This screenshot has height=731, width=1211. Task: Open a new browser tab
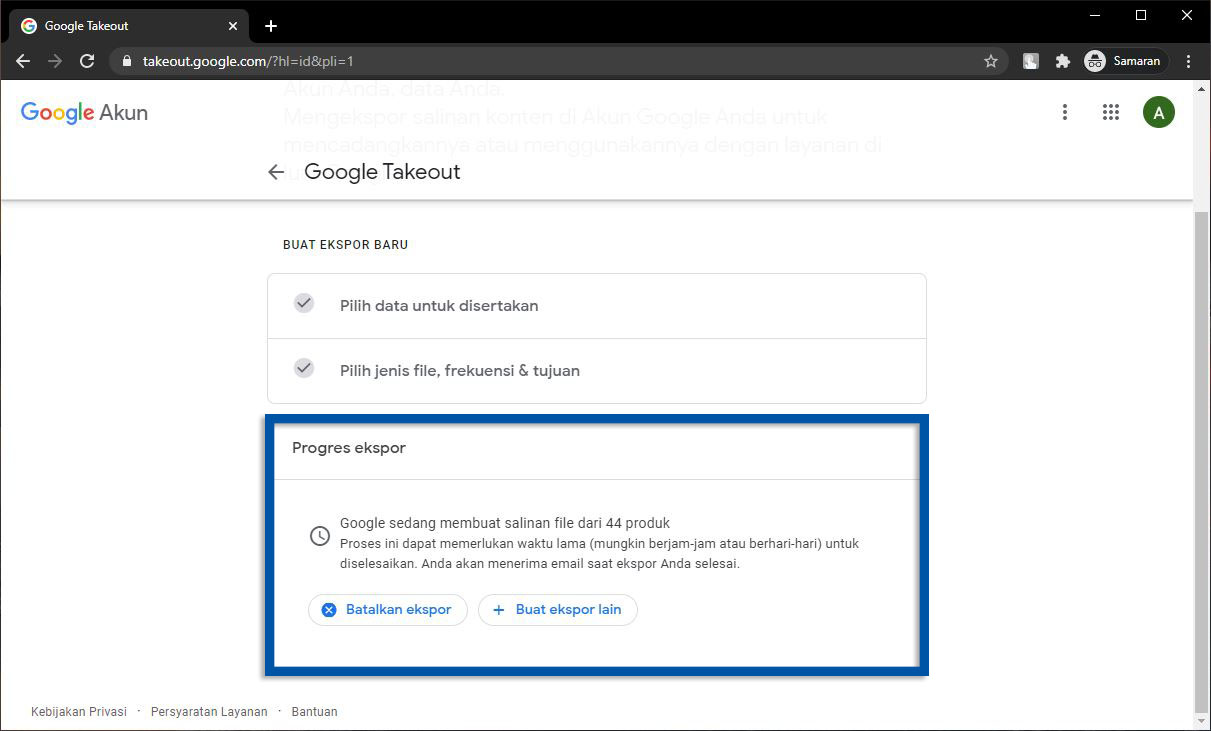pyautogui.click(x=271, y=26)
